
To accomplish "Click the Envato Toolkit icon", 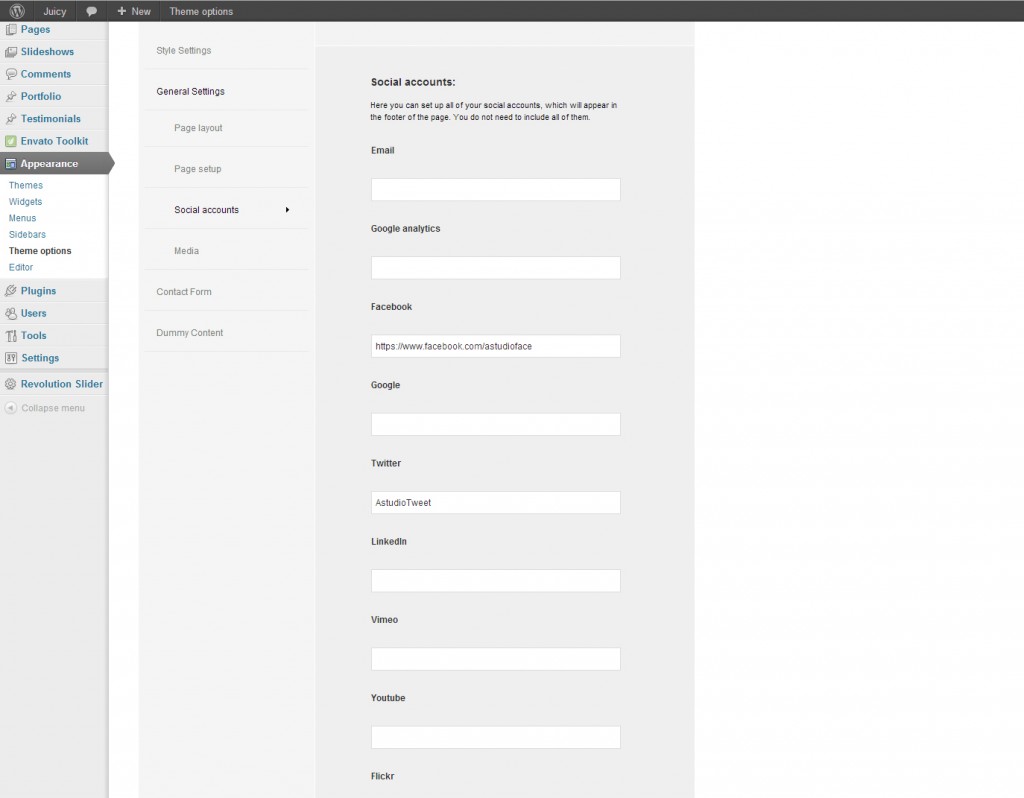I will 11,141.
